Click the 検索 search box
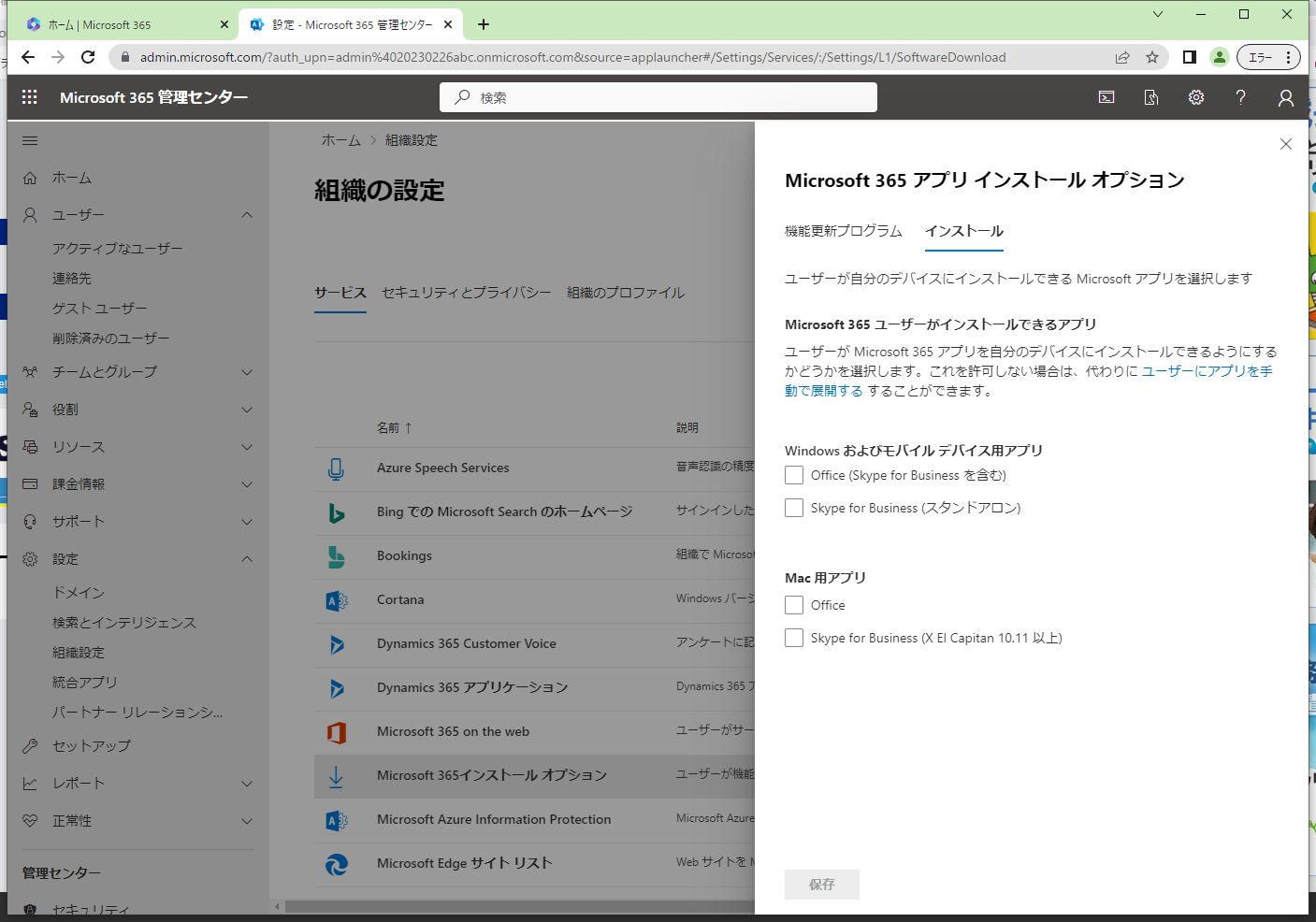The height and width of the screenshot is (922, 1316). (x=658, y=97)
